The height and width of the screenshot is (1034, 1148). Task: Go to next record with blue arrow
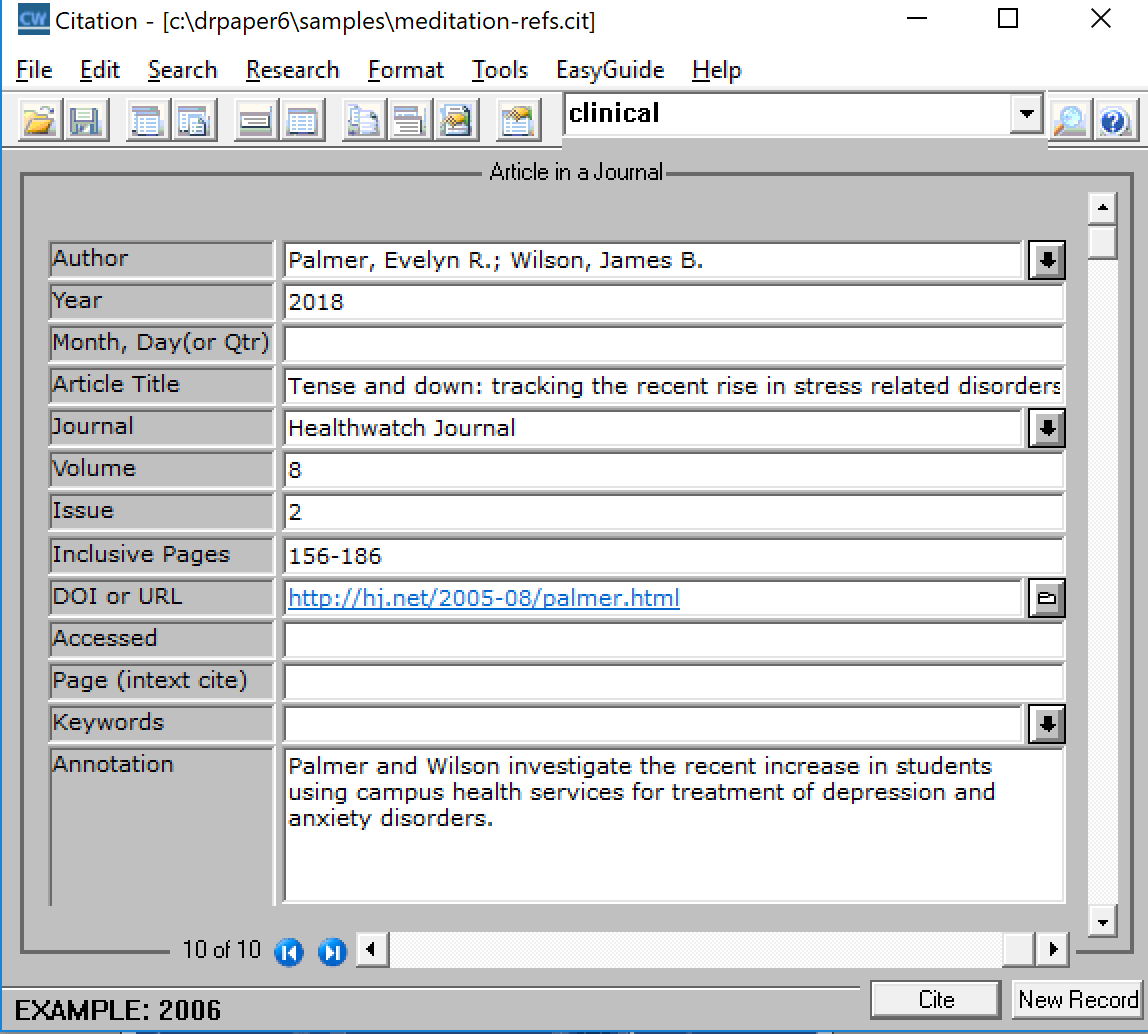[332, 951]
